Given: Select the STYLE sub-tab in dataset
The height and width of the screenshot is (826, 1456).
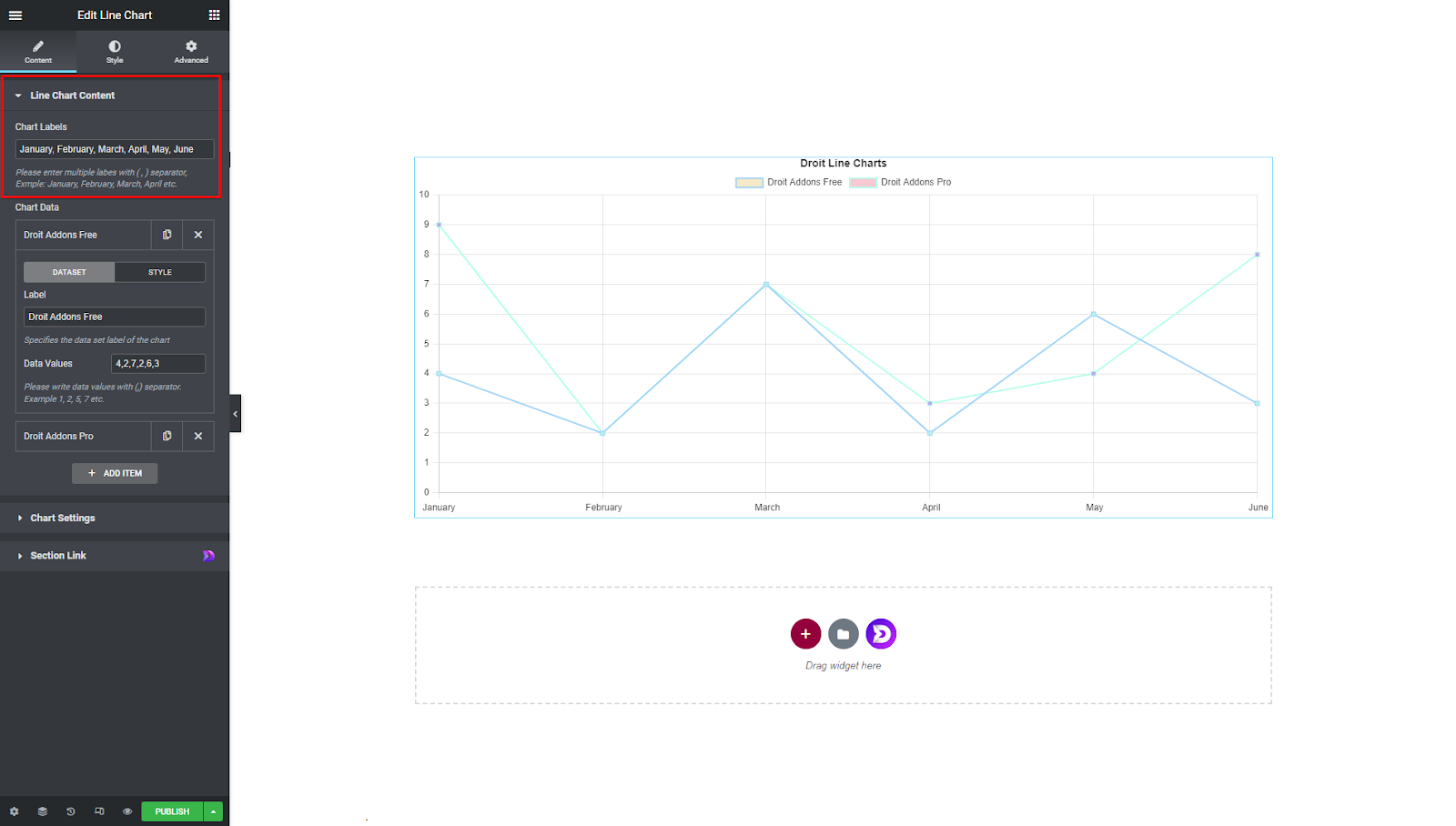Looking at the screenshot, I should (160, 272).
